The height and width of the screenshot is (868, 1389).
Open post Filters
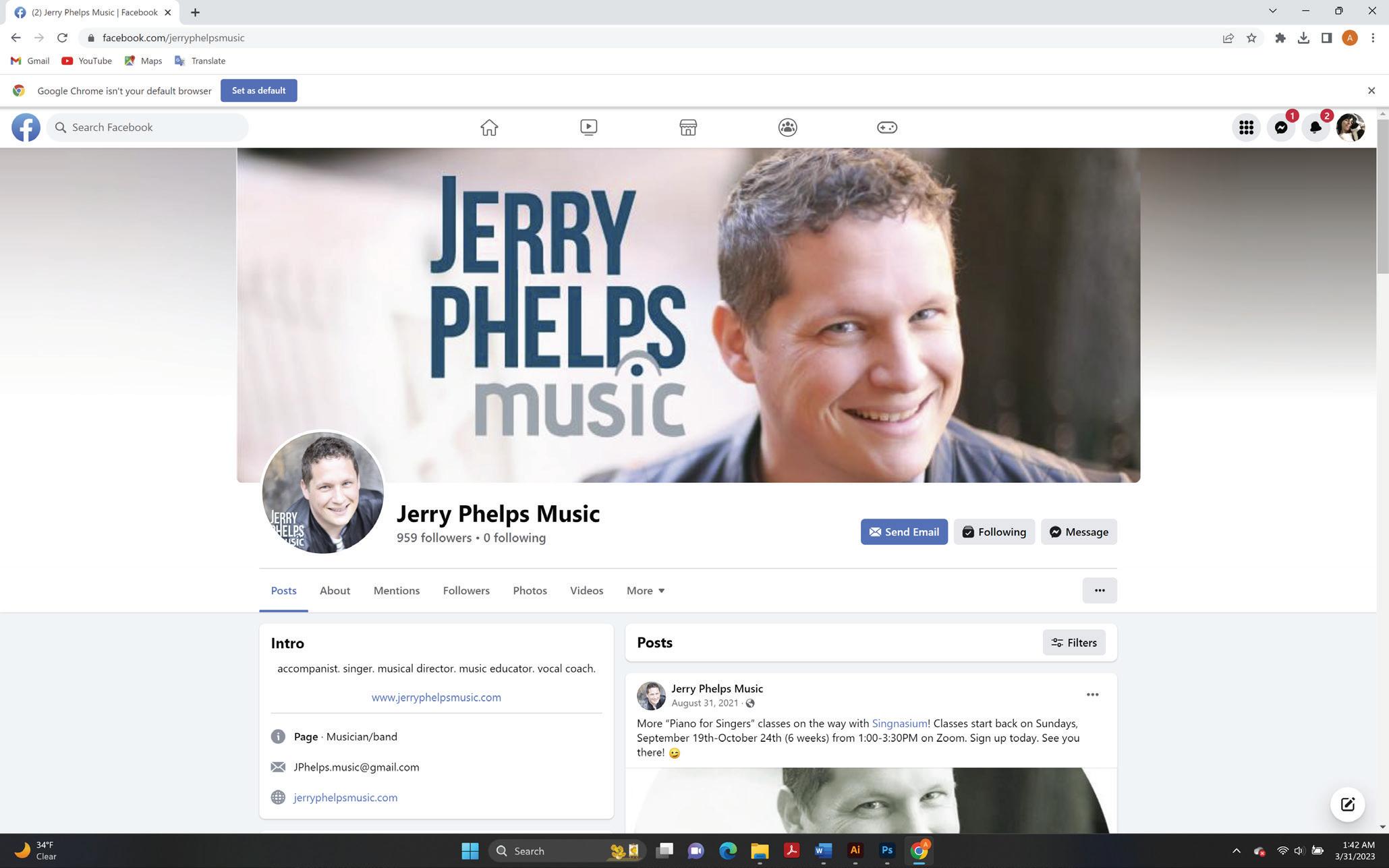point(1073,643)
